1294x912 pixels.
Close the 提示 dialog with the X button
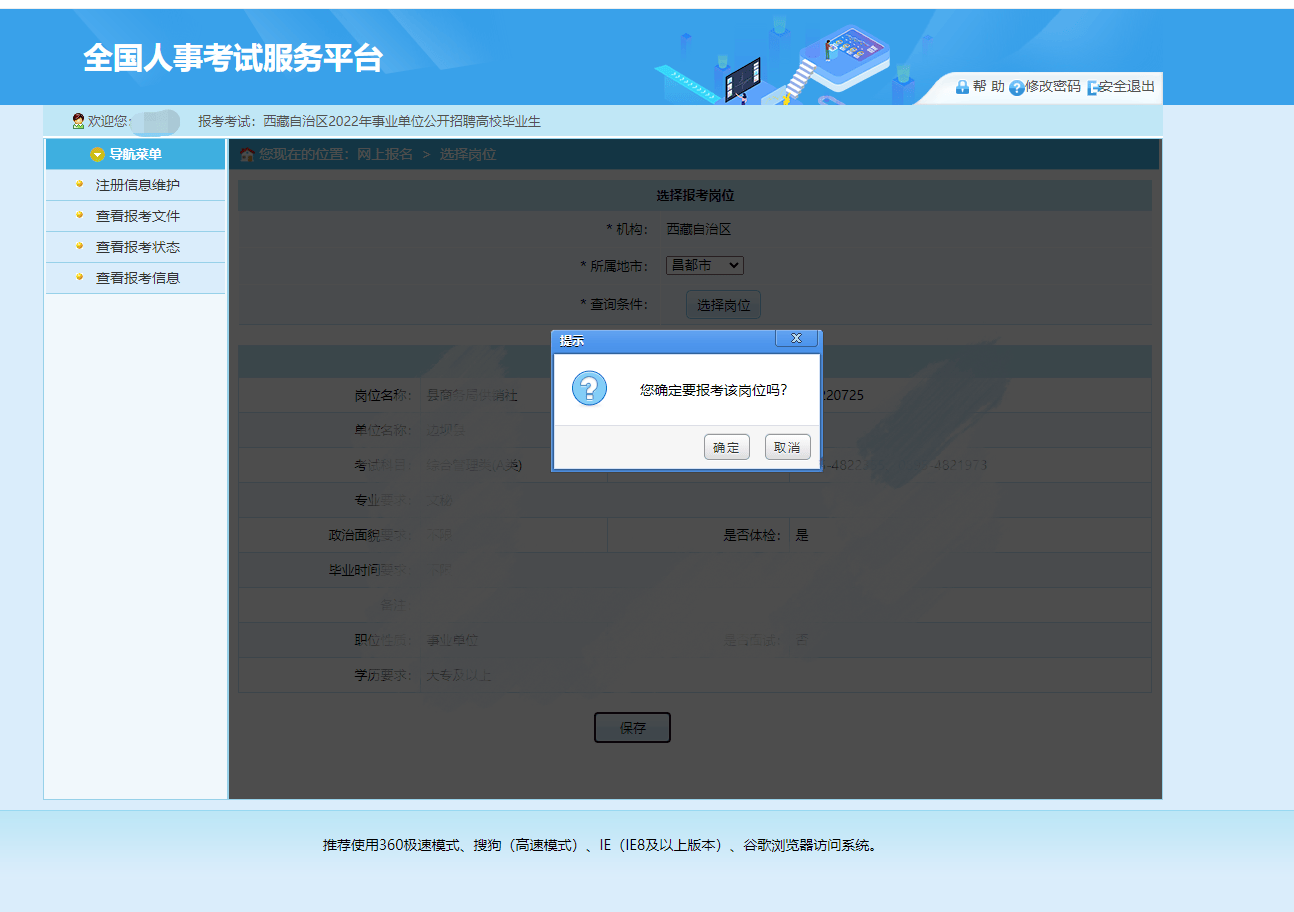(796, 339)
